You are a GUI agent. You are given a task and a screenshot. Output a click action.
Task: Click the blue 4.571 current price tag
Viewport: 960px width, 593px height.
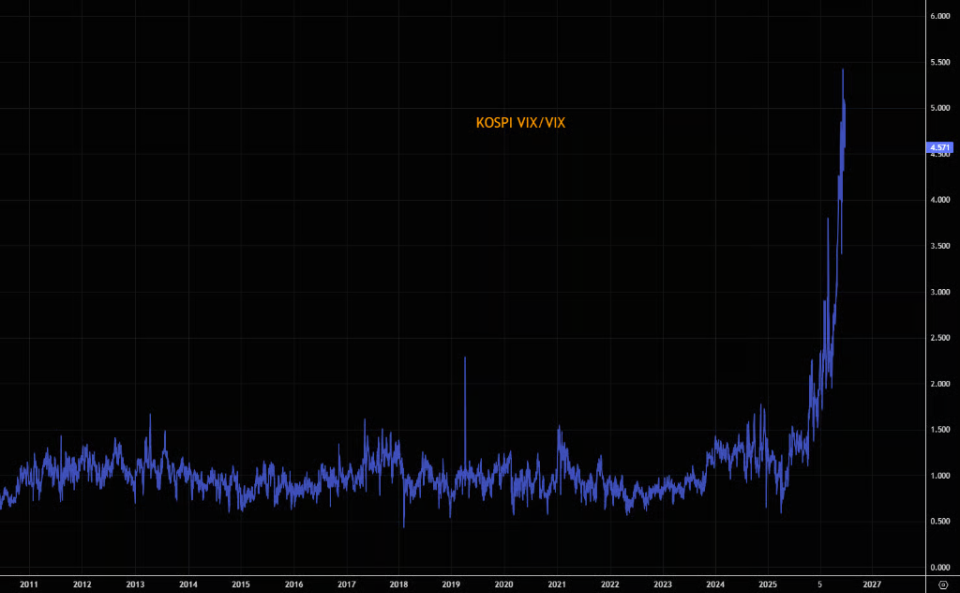(x=940, y=147)
